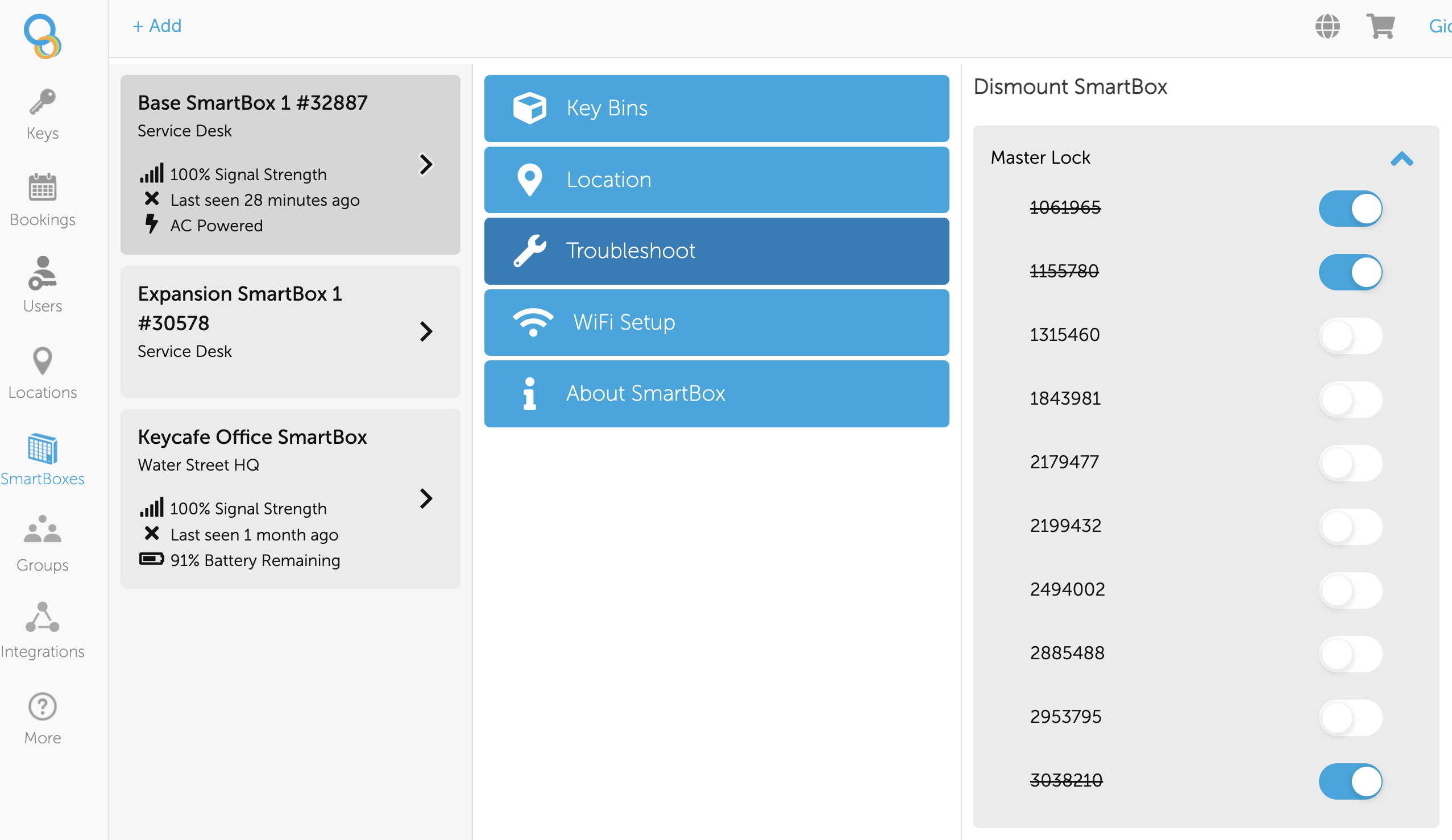Open the WiFi Setup menu item
This screenshot has width=1452, height=840.
[716, 323]
